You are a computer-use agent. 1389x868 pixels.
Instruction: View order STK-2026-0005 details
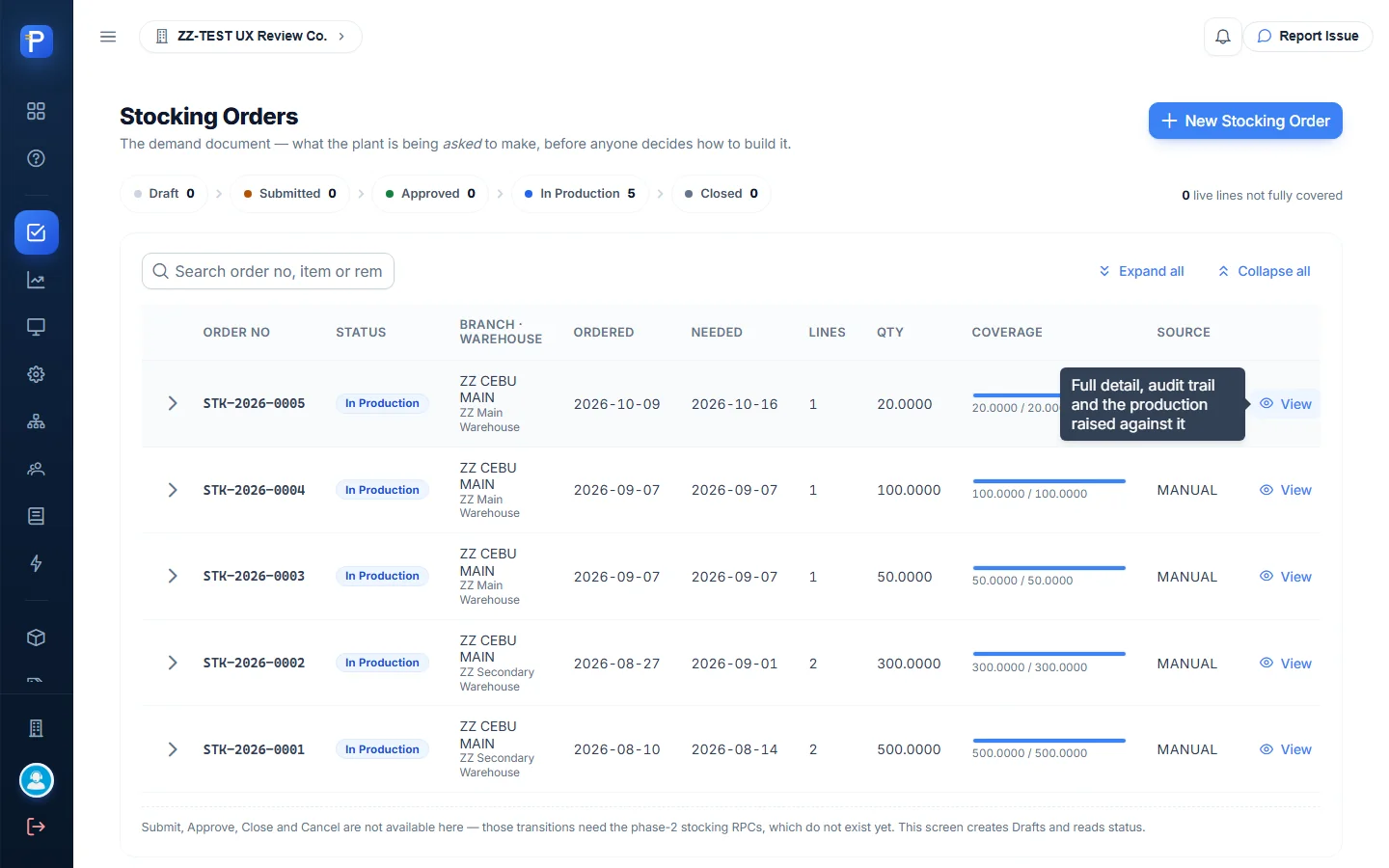pos(1286,404)
